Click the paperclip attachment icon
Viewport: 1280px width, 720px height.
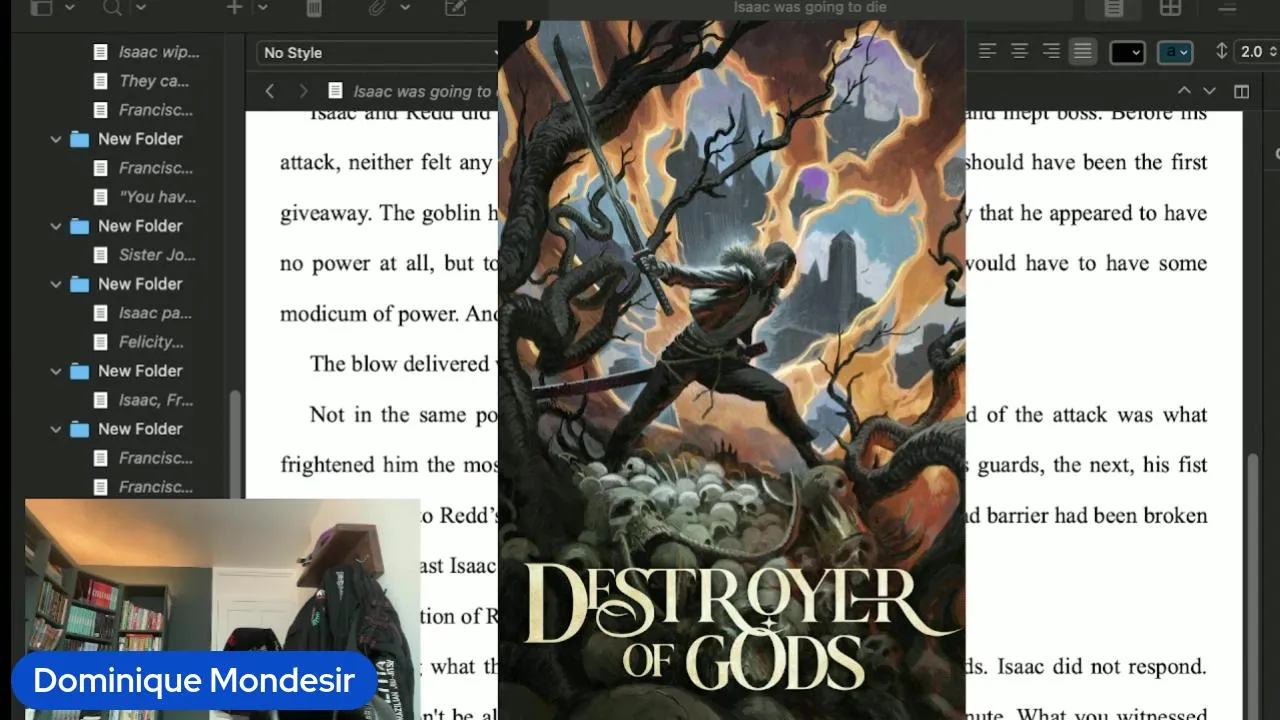click(377, 8)
